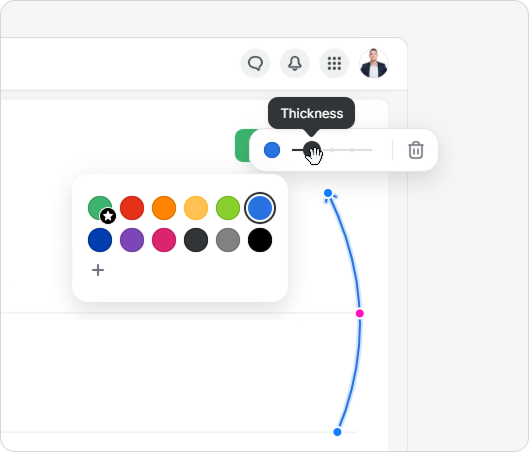Select the pink magenta color swatch

click(x=164, y=240)
